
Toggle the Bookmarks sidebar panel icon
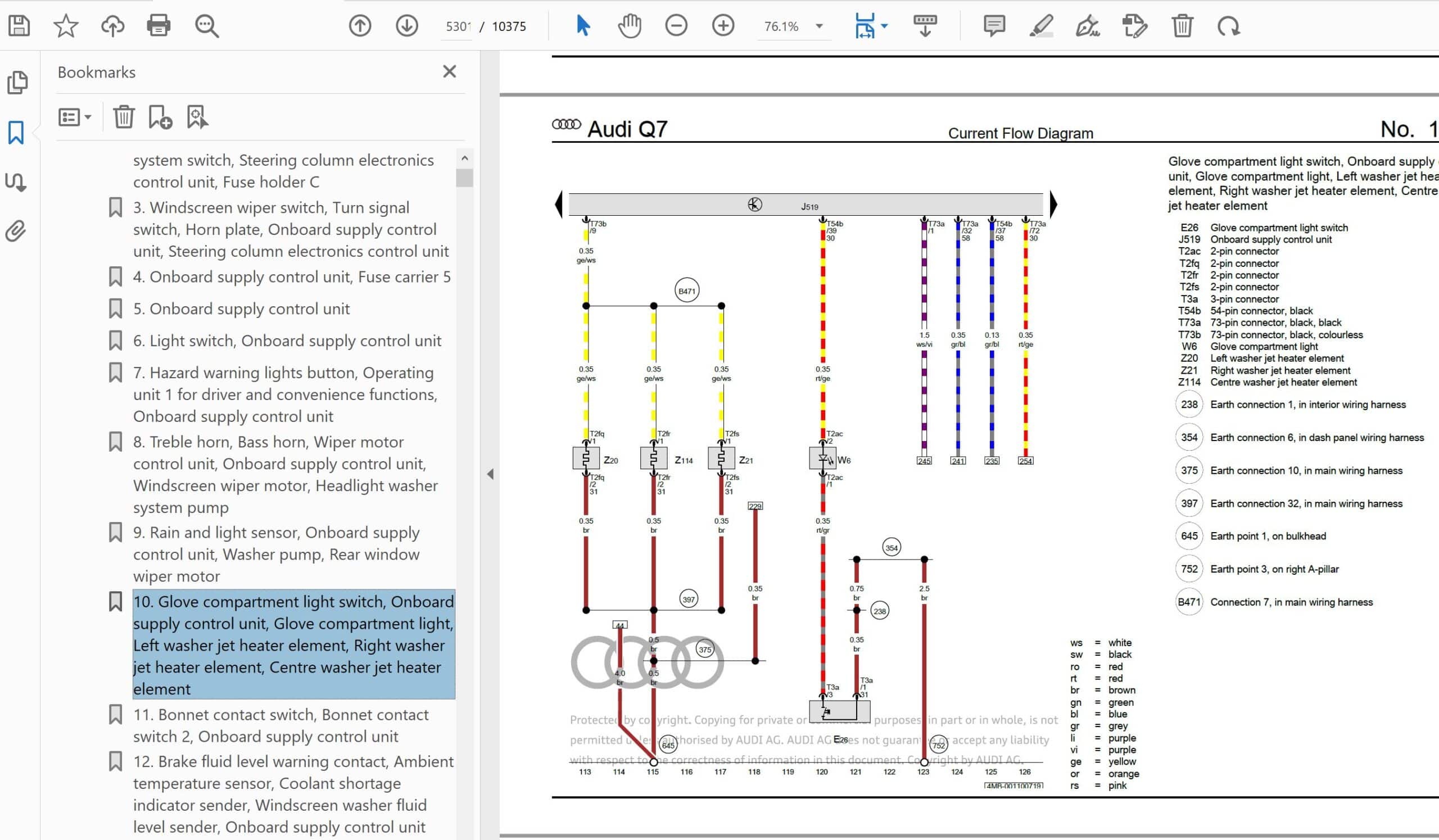pos(16,133)
